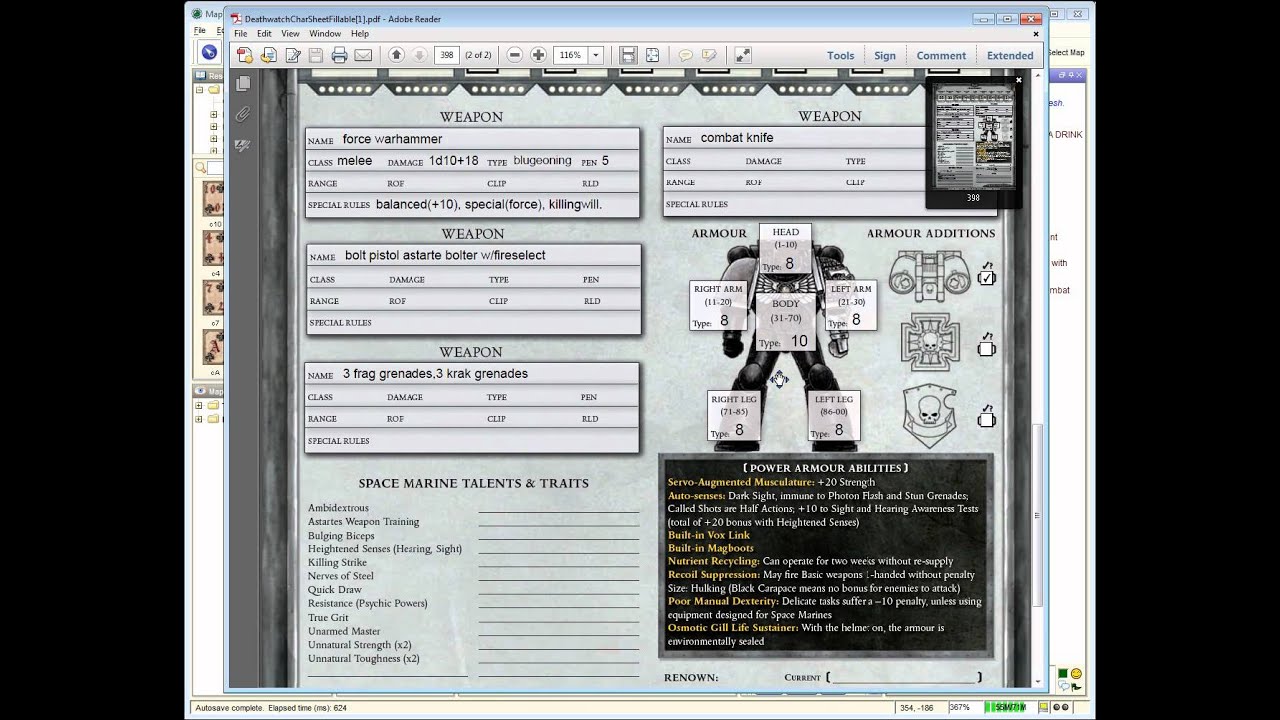Go to next page with down arrow
The height and width of the screenshot is (720, 1280).
pyautogui.click(x=420, y=55)
